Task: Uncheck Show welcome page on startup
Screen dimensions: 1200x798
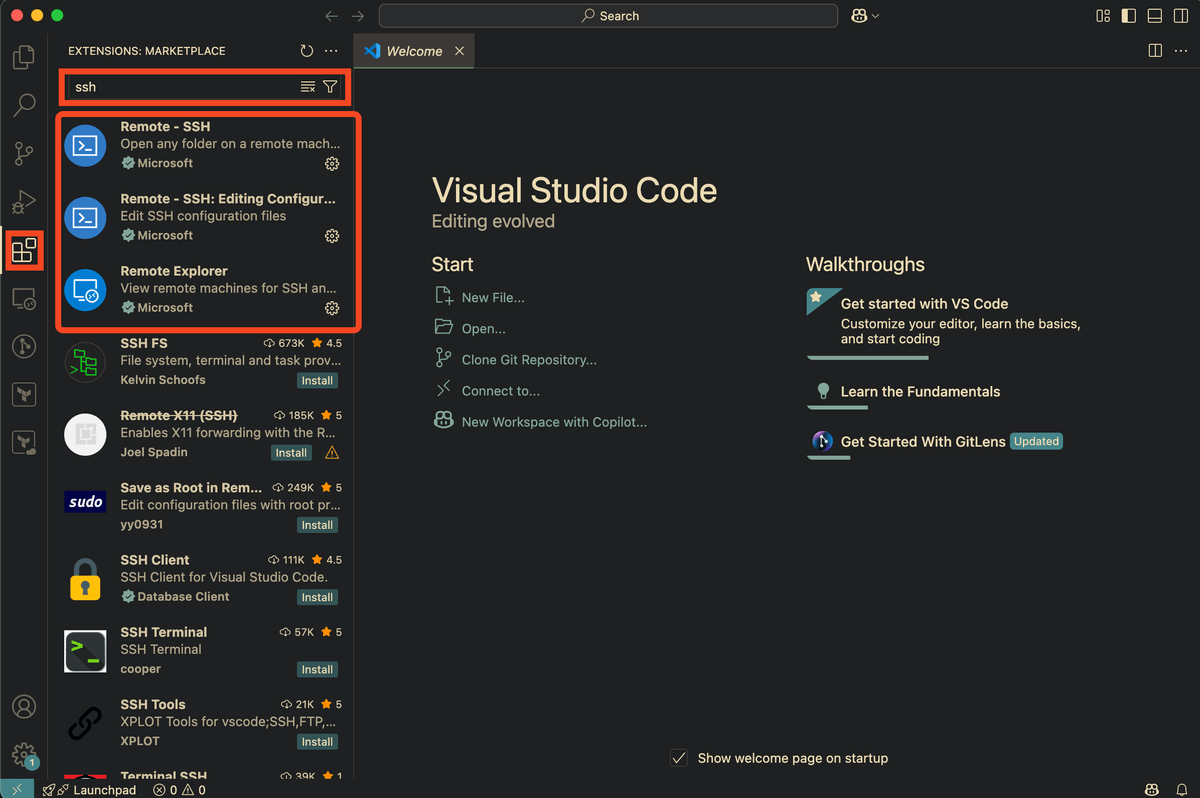Action: (678, 758)
